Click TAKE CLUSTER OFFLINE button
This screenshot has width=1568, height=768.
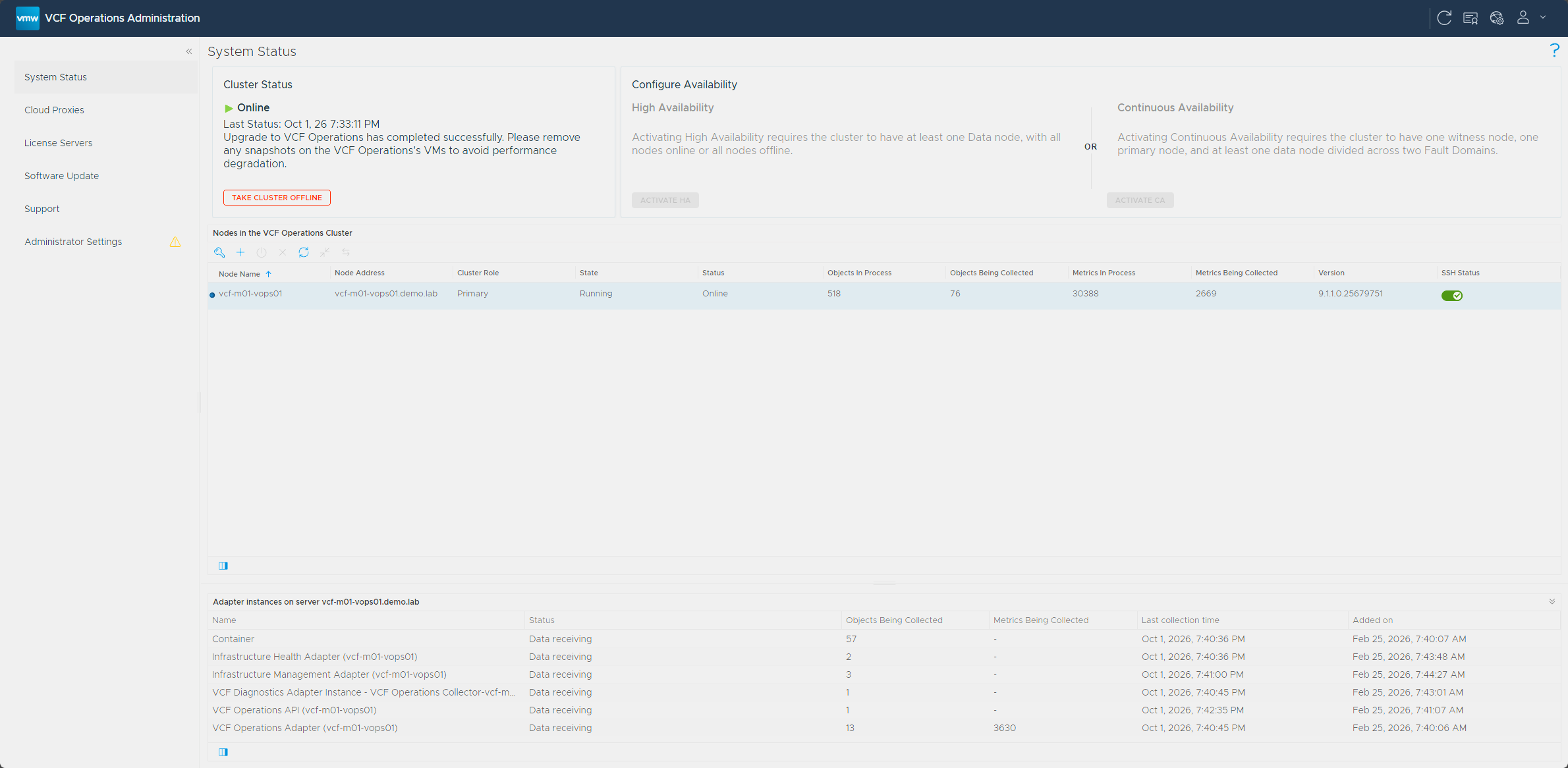pos(277,198)
